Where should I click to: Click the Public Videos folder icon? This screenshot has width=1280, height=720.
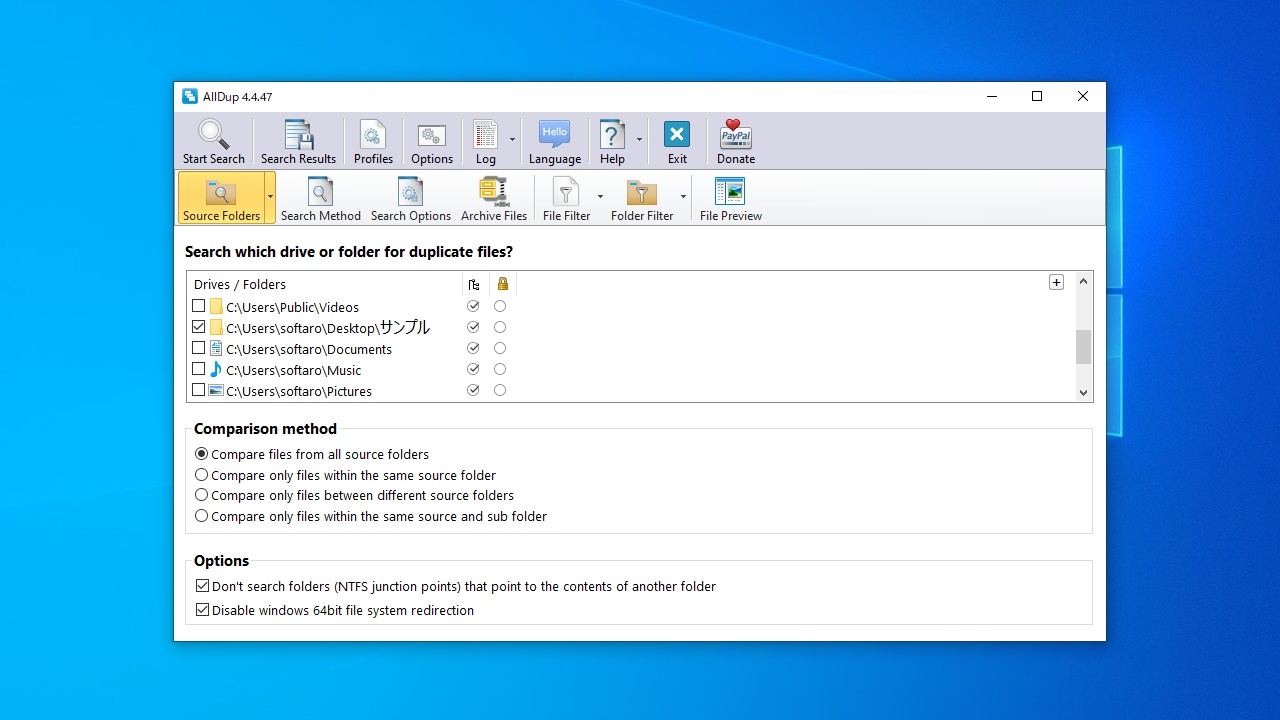point(216,306)
